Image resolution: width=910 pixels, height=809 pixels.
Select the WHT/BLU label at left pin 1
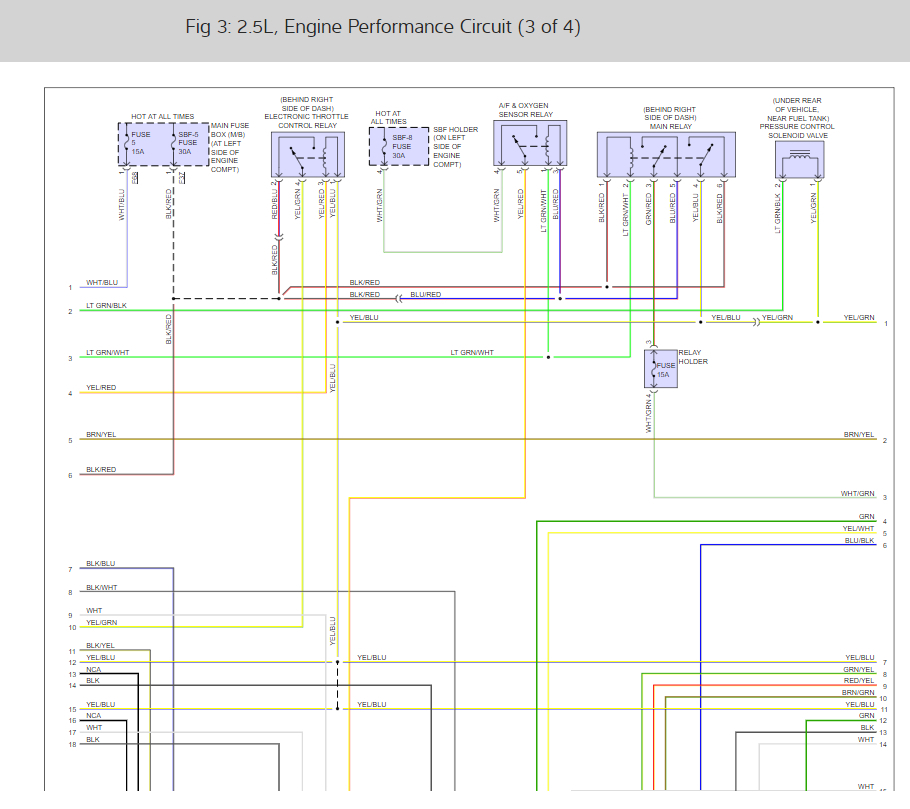[102, 283]
